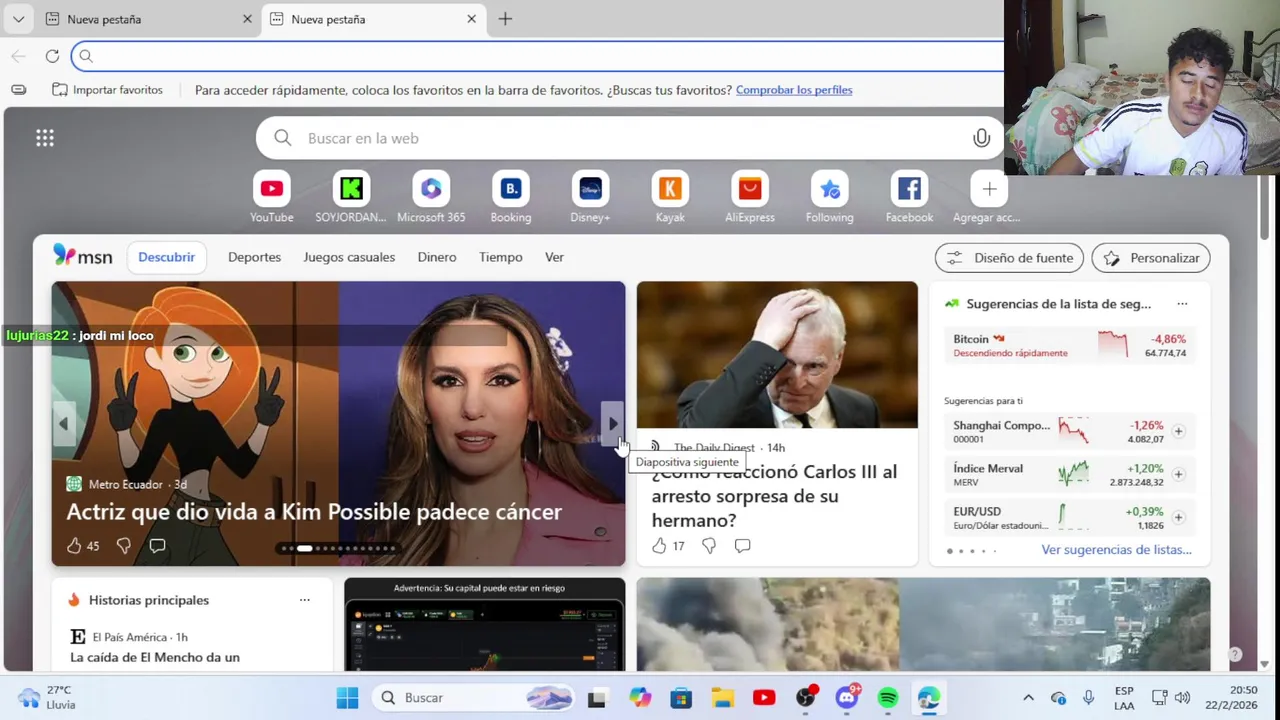Open the Windows Start menu
Screen dimensions: 1280x720
coord(347,698)
